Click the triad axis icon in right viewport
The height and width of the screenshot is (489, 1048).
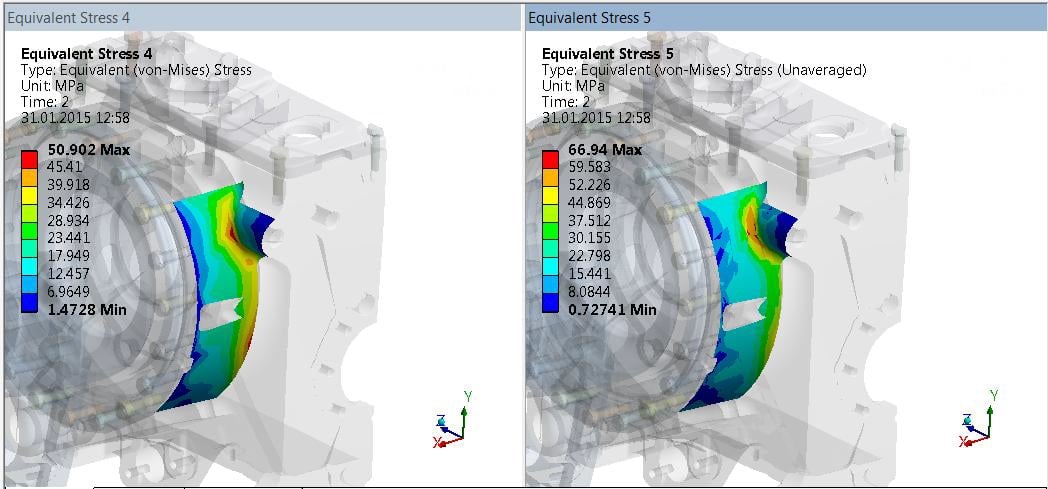pos(979,419)
